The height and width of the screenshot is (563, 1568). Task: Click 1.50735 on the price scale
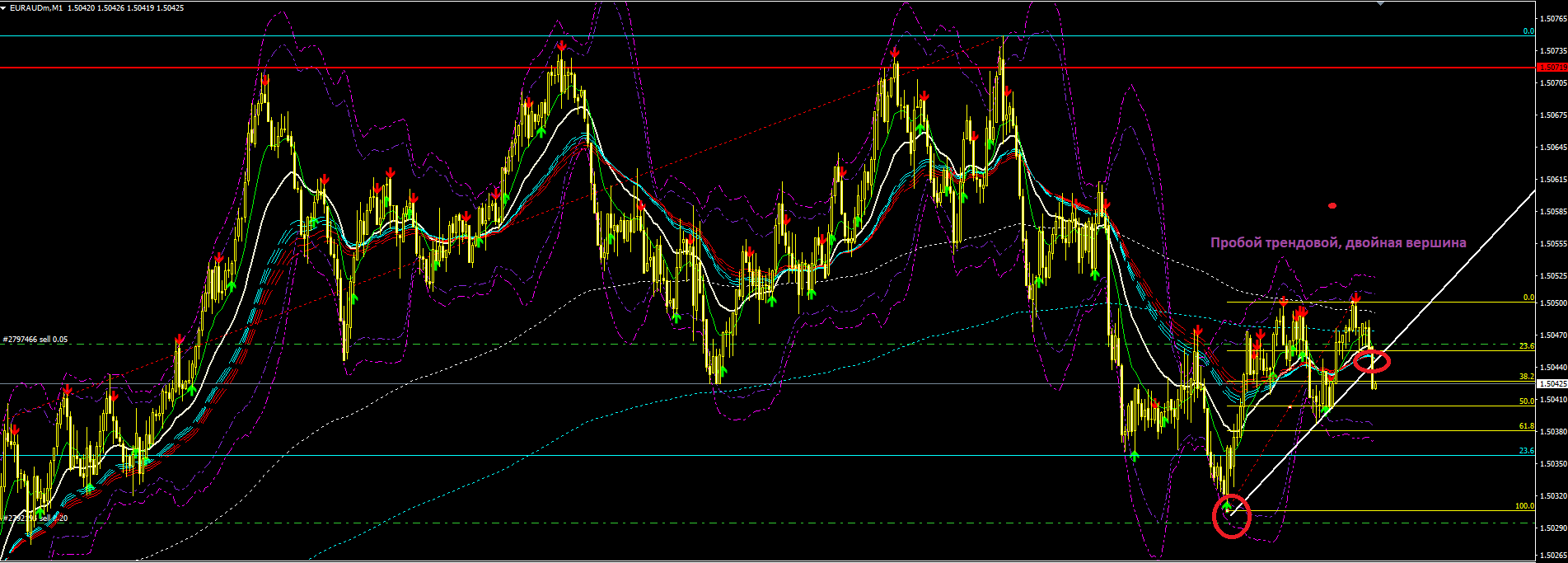(1552, 50)
